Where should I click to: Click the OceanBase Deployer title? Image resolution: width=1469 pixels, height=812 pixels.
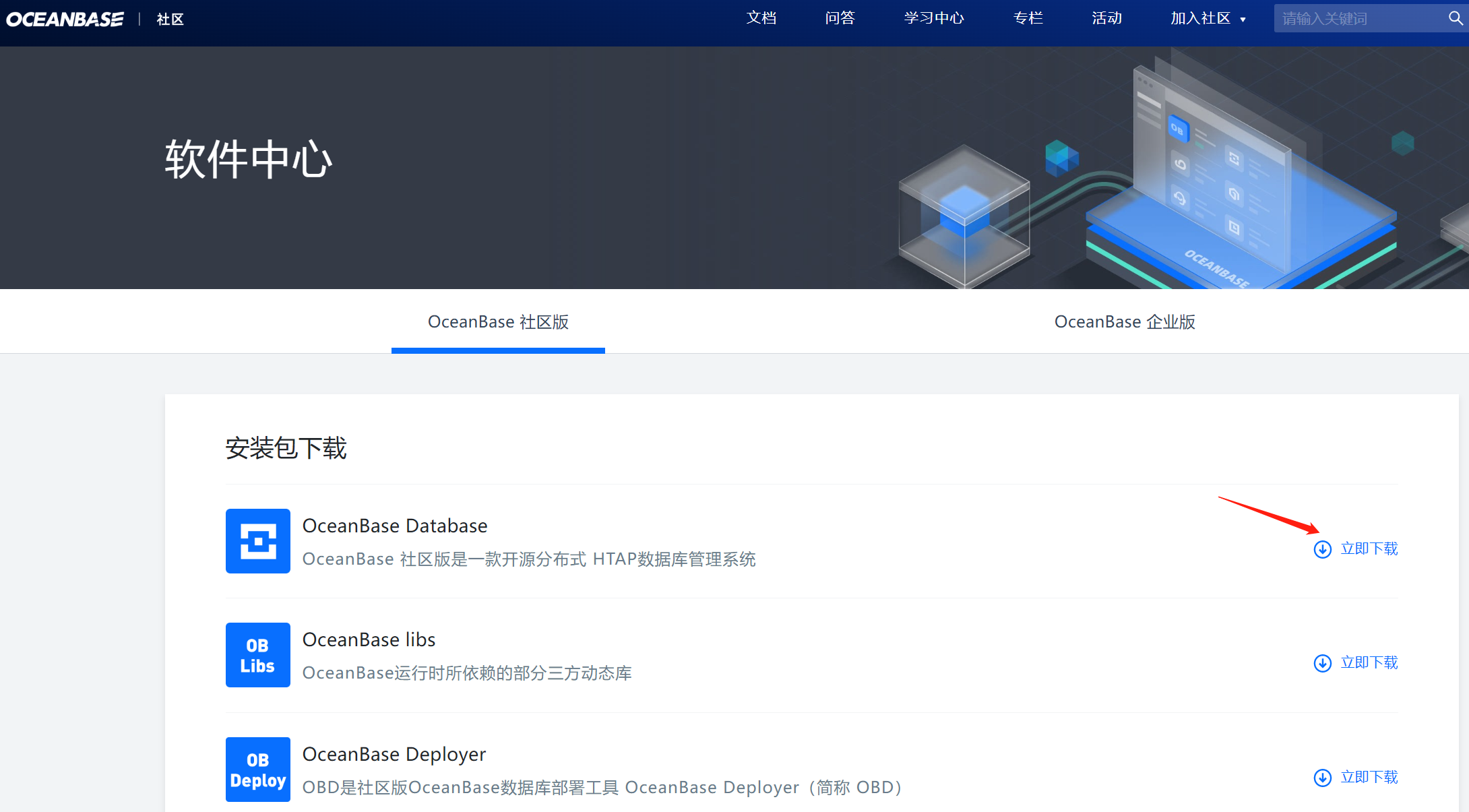pyautogui.click(x=394, y=754)
